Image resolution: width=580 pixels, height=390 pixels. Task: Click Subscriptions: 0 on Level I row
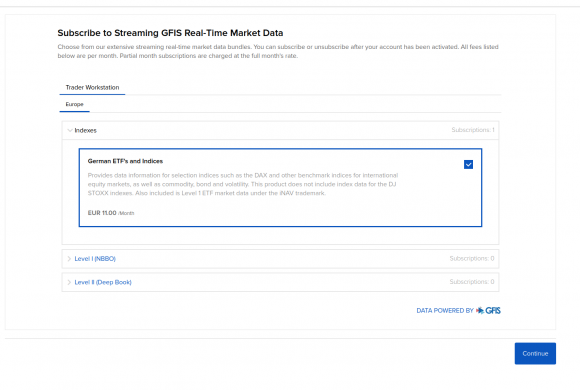coord(472,258)
